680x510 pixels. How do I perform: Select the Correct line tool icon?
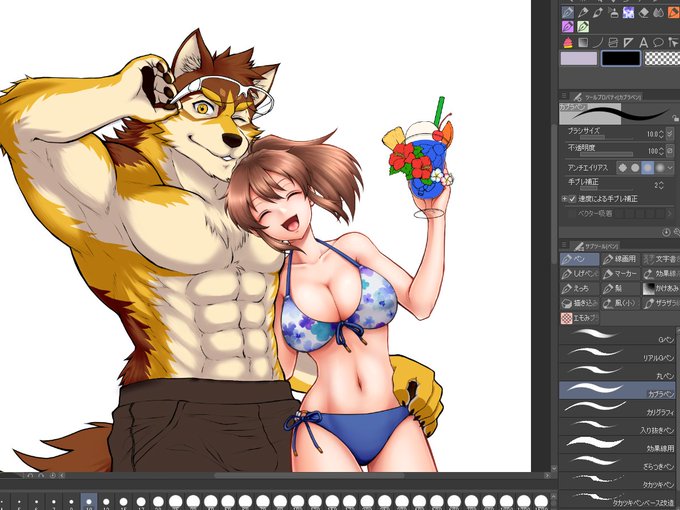[673, 42]
